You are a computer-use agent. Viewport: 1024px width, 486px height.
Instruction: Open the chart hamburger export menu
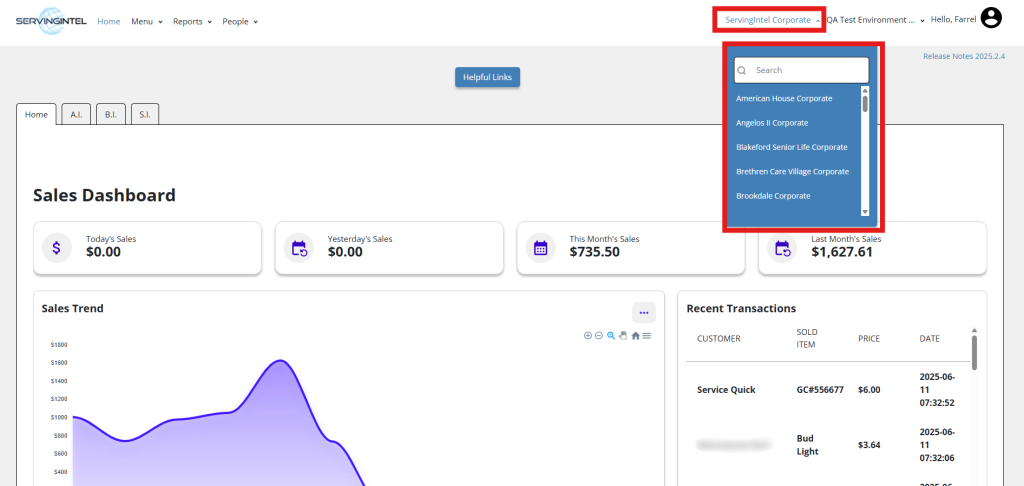(647, 335)
